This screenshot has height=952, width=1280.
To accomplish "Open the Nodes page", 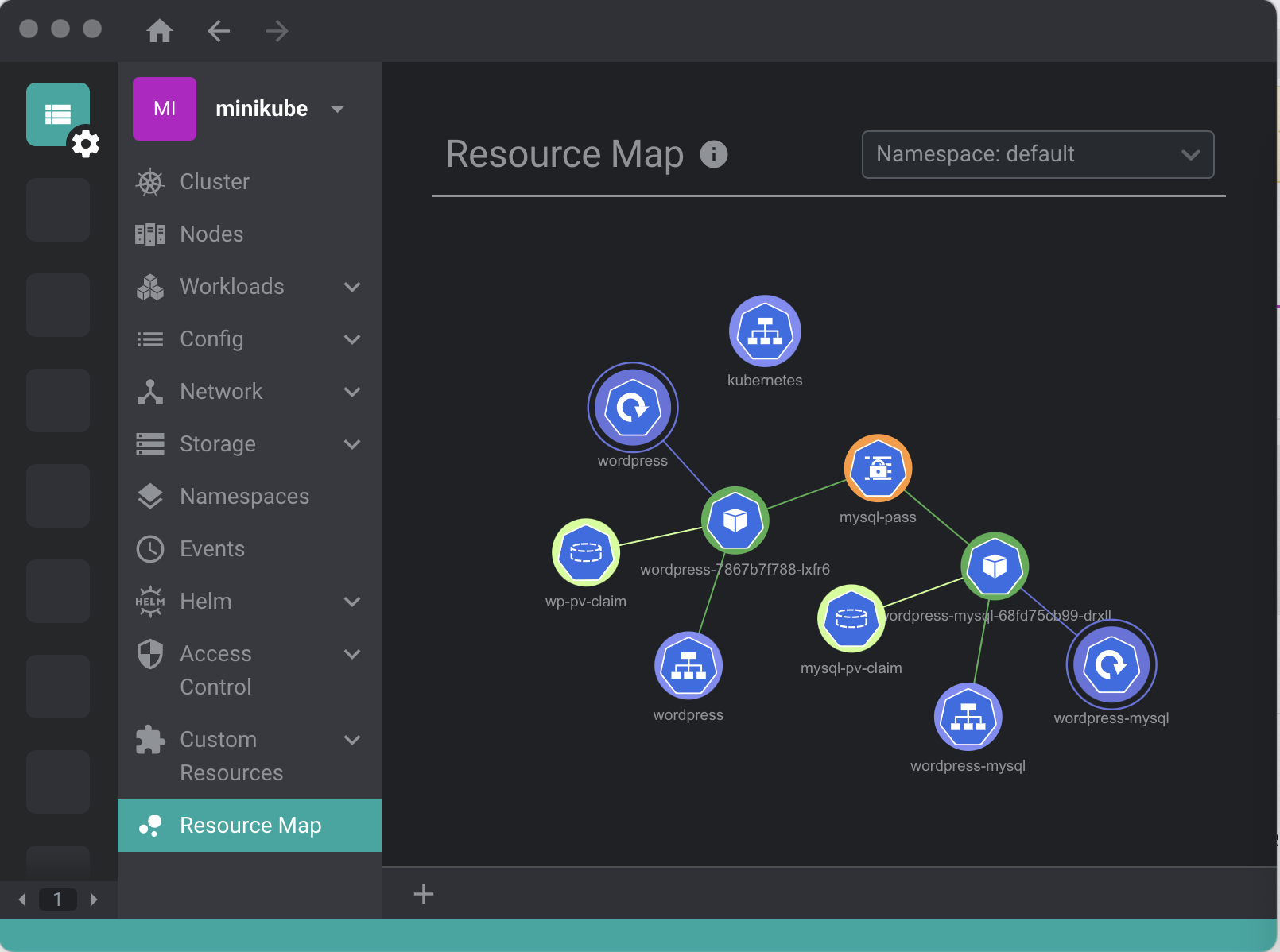I will tap(250, 234).
